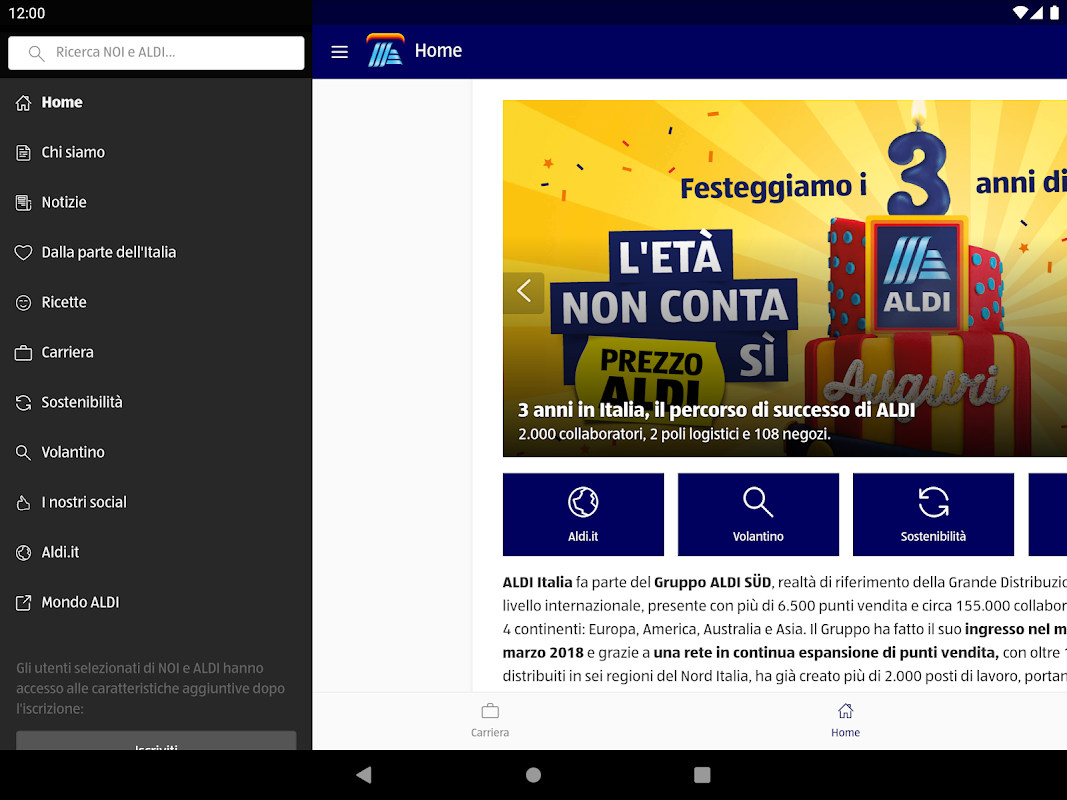Click the refresh arrows icon beside sidebar Sostenibilità

click(23, 403)
